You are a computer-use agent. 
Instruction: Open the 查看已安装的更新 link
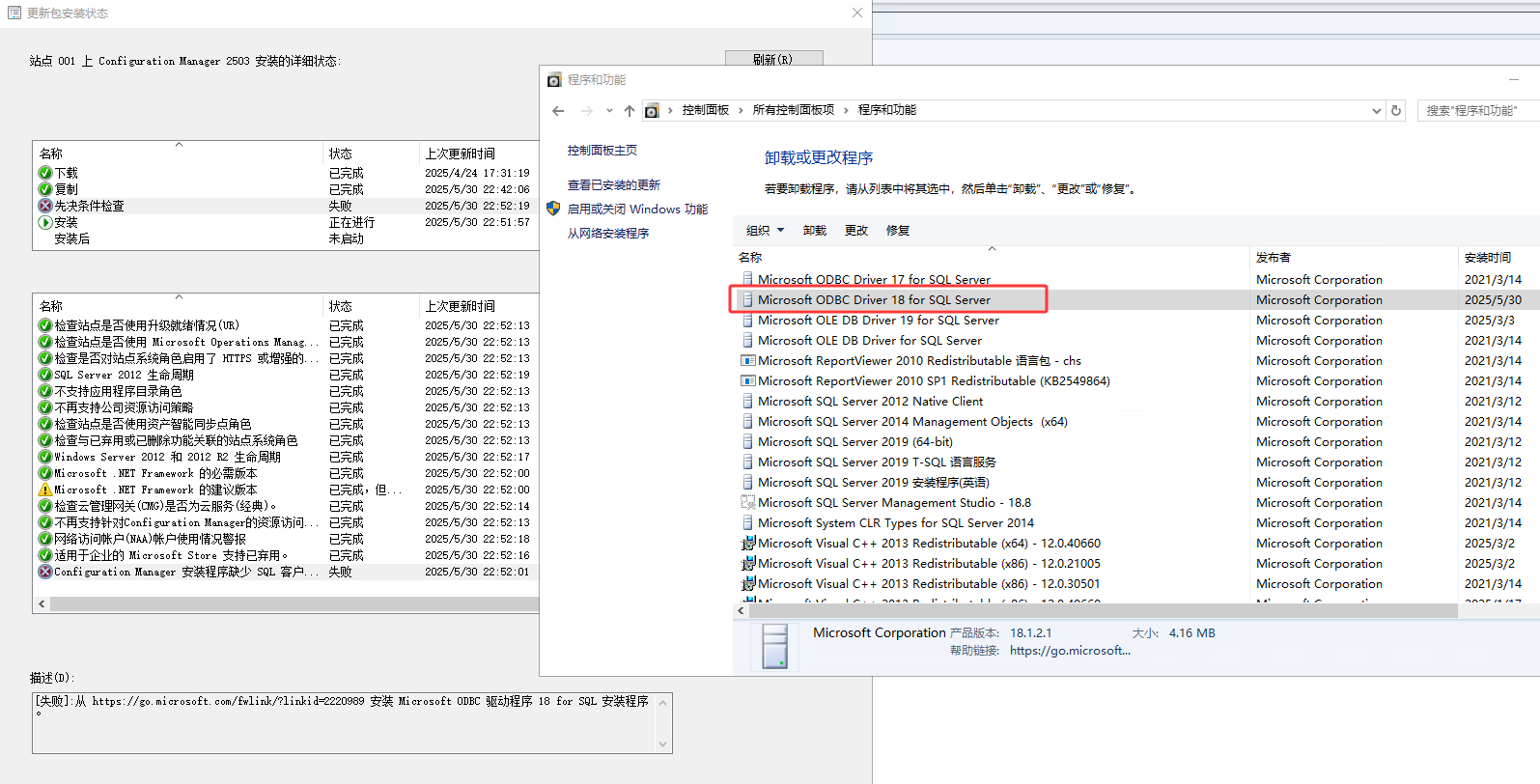613,184
